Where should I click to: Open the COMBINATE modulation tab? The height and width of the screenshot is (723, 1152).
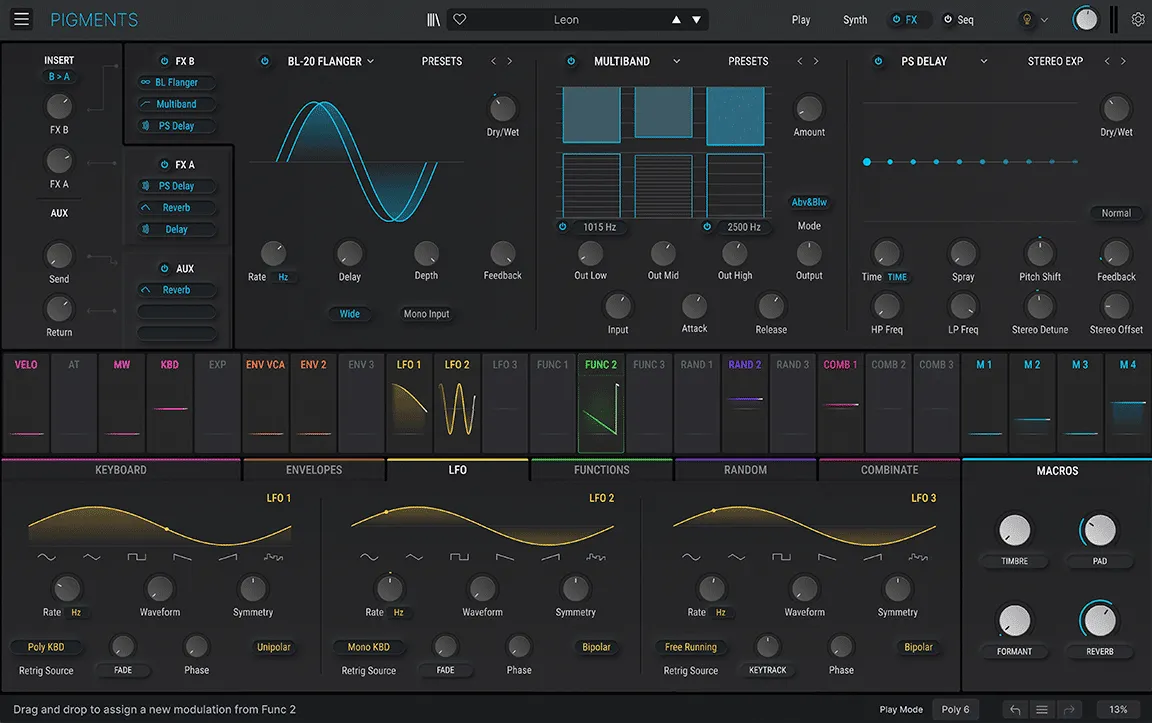[x=890, y=470]
